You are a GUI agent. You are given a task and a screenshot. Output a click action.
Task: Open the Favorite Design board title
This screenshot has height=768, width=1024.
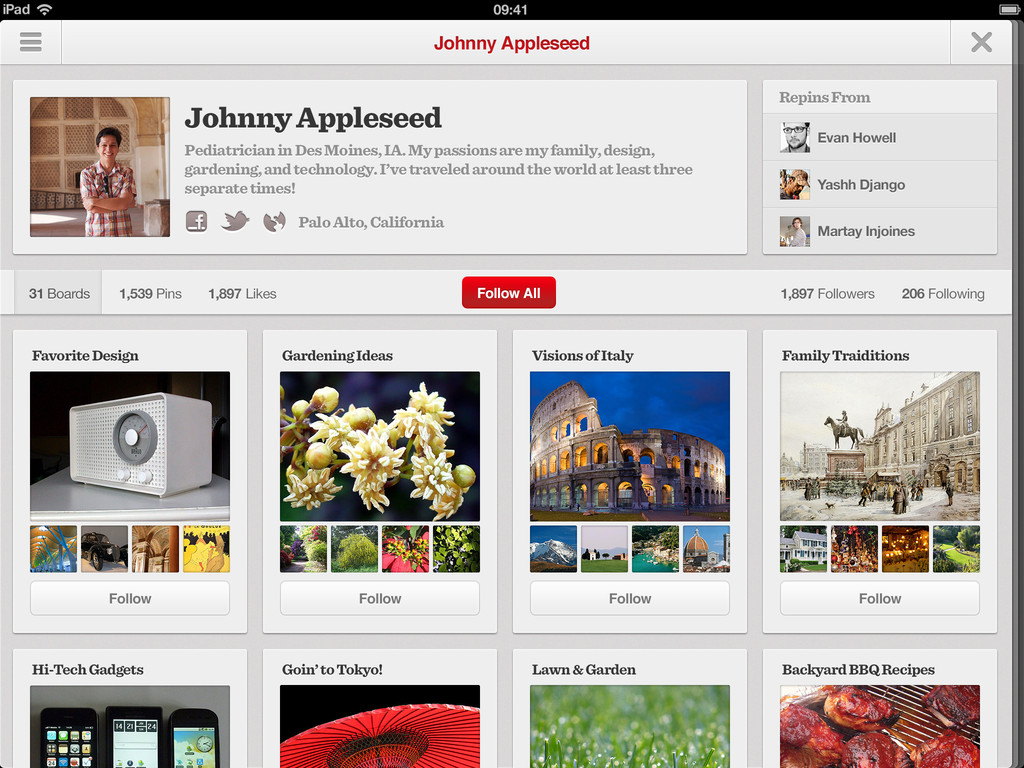[x=86, y=356]
